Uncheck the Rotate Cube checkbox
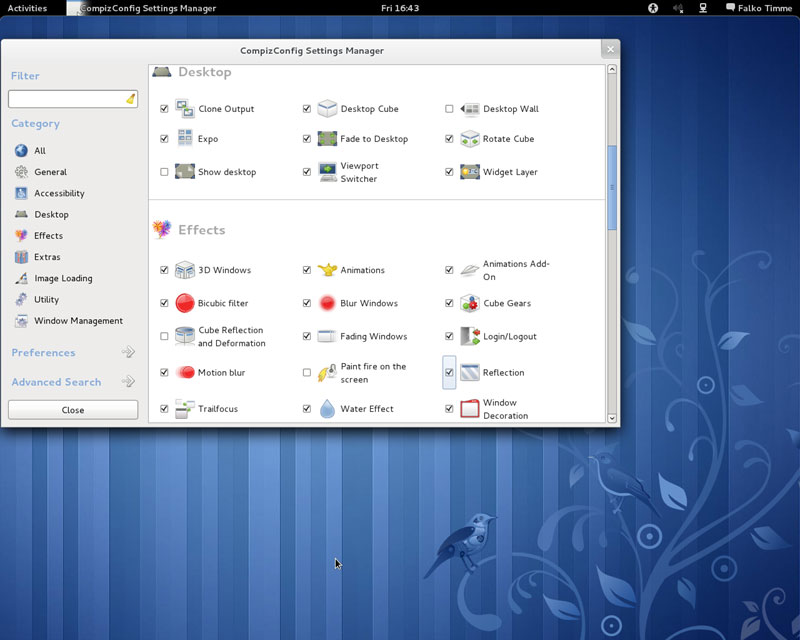Viewport: 800px width, 640px height. pyautogui.click(x=449, y=138)
